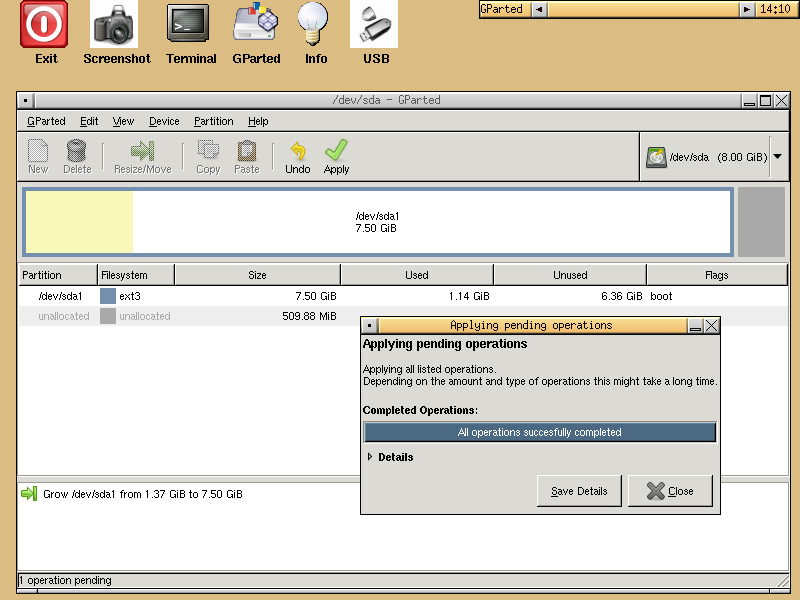
Task: Click the 7.50 GiB size cell
Action: [x=315, y=296]
